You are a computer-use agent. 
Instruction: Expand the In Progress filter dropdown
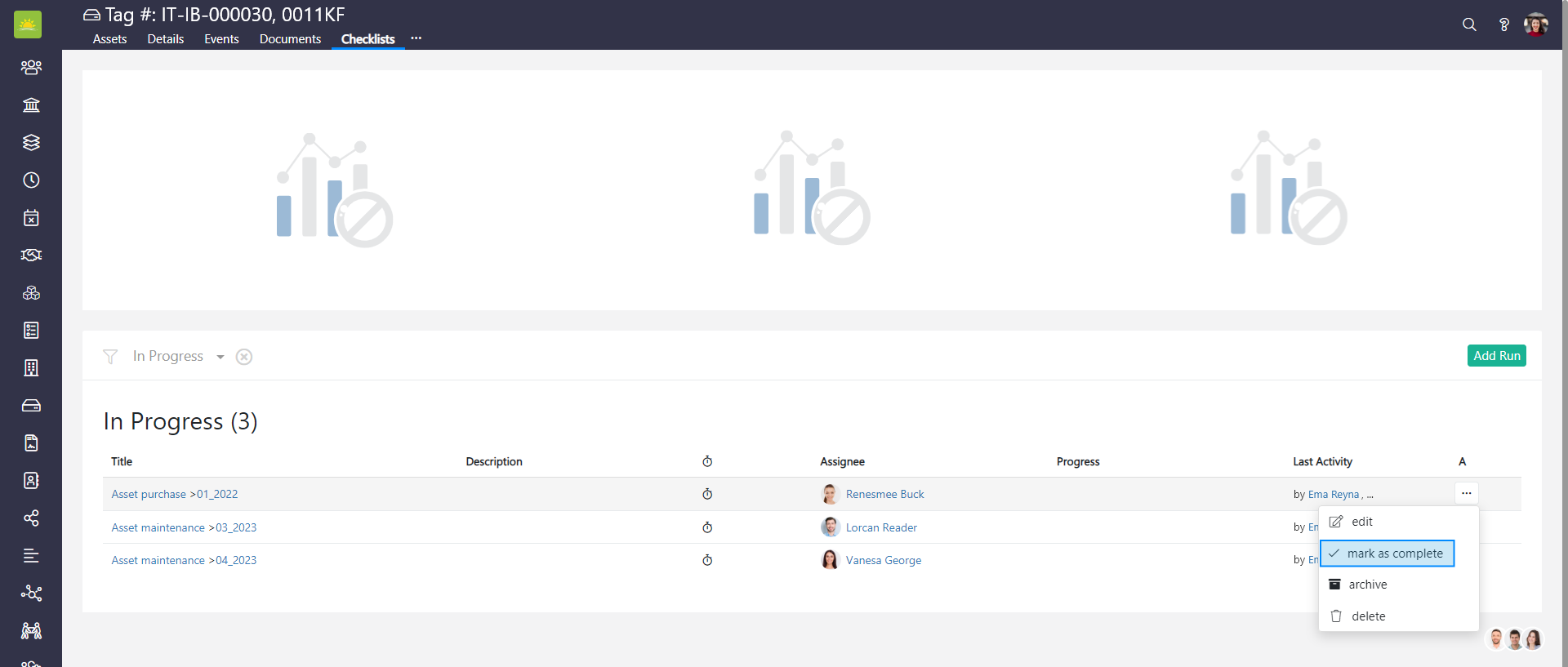pyautogui.click(x=220, y=357)
